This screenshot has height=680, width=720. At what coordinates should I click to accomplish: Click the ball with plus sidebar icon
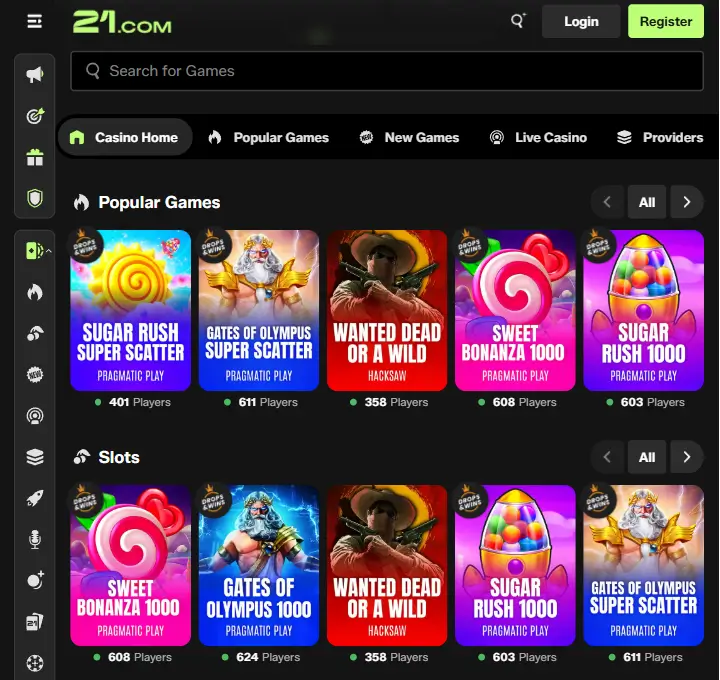(x=35, y=580)
